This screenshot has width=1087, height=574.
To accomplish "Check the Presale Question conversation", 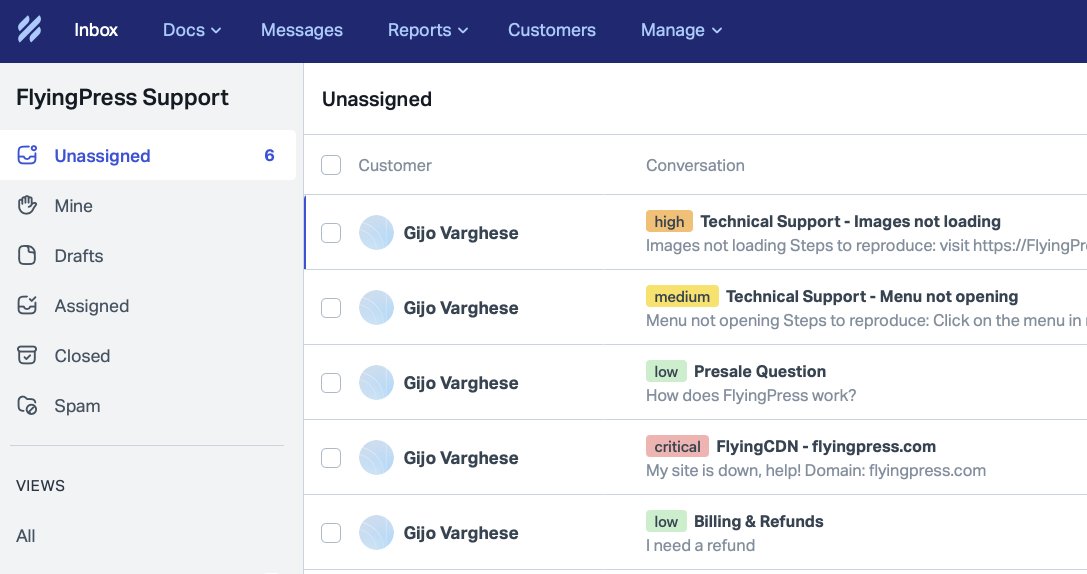I will [331, 383].
